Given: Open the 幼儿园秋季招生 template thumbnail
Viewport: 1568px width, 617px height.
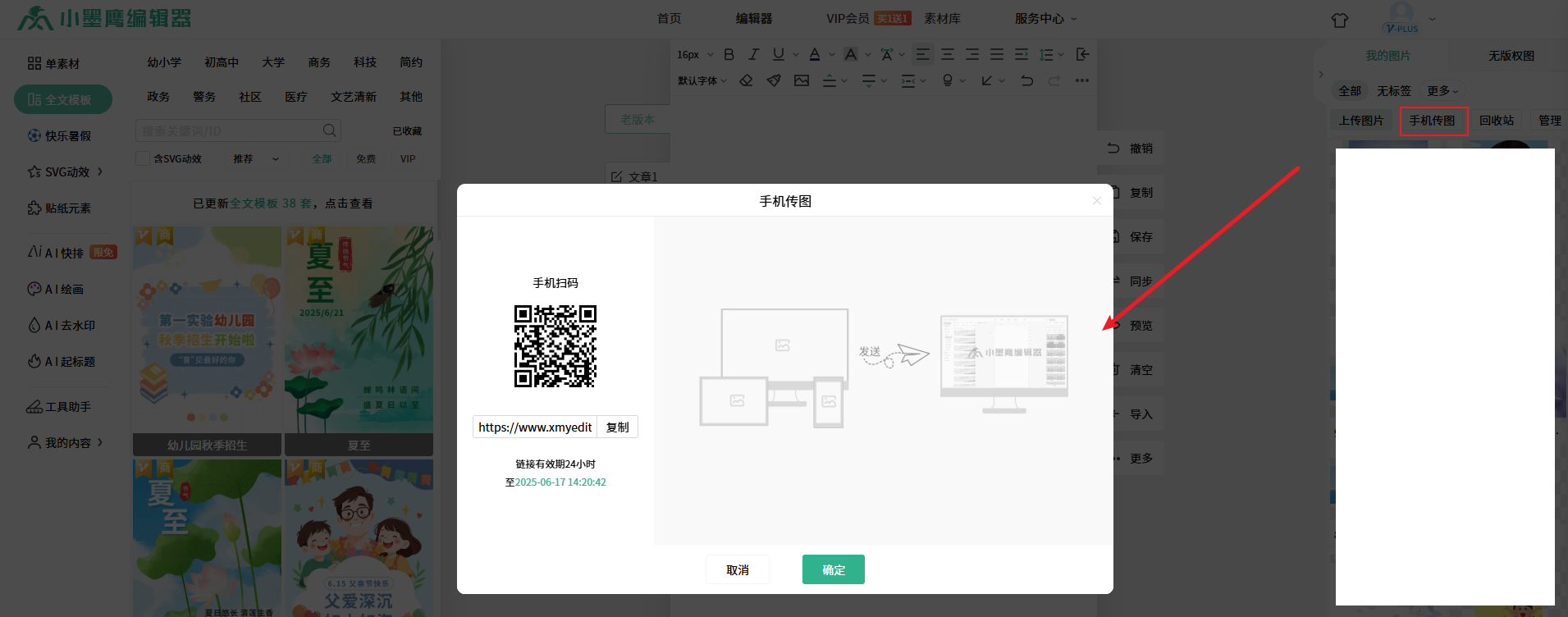Looking at the screenshot, I should pos(207,340).
